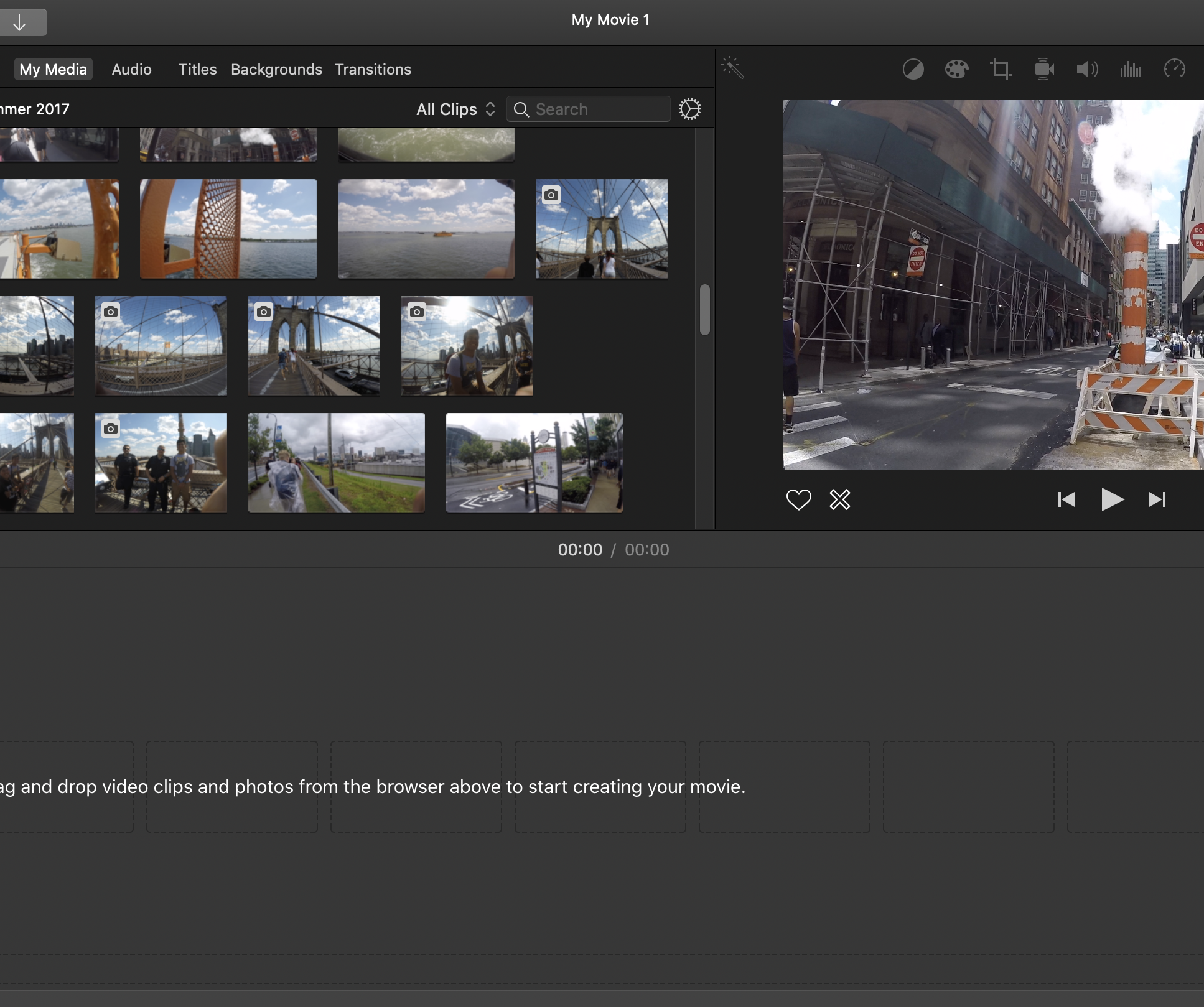Screen dimensions: 1204x1007
Task: Open the All Clips filter dropdown
Action: pyautogui.click(x=454, y=109)
